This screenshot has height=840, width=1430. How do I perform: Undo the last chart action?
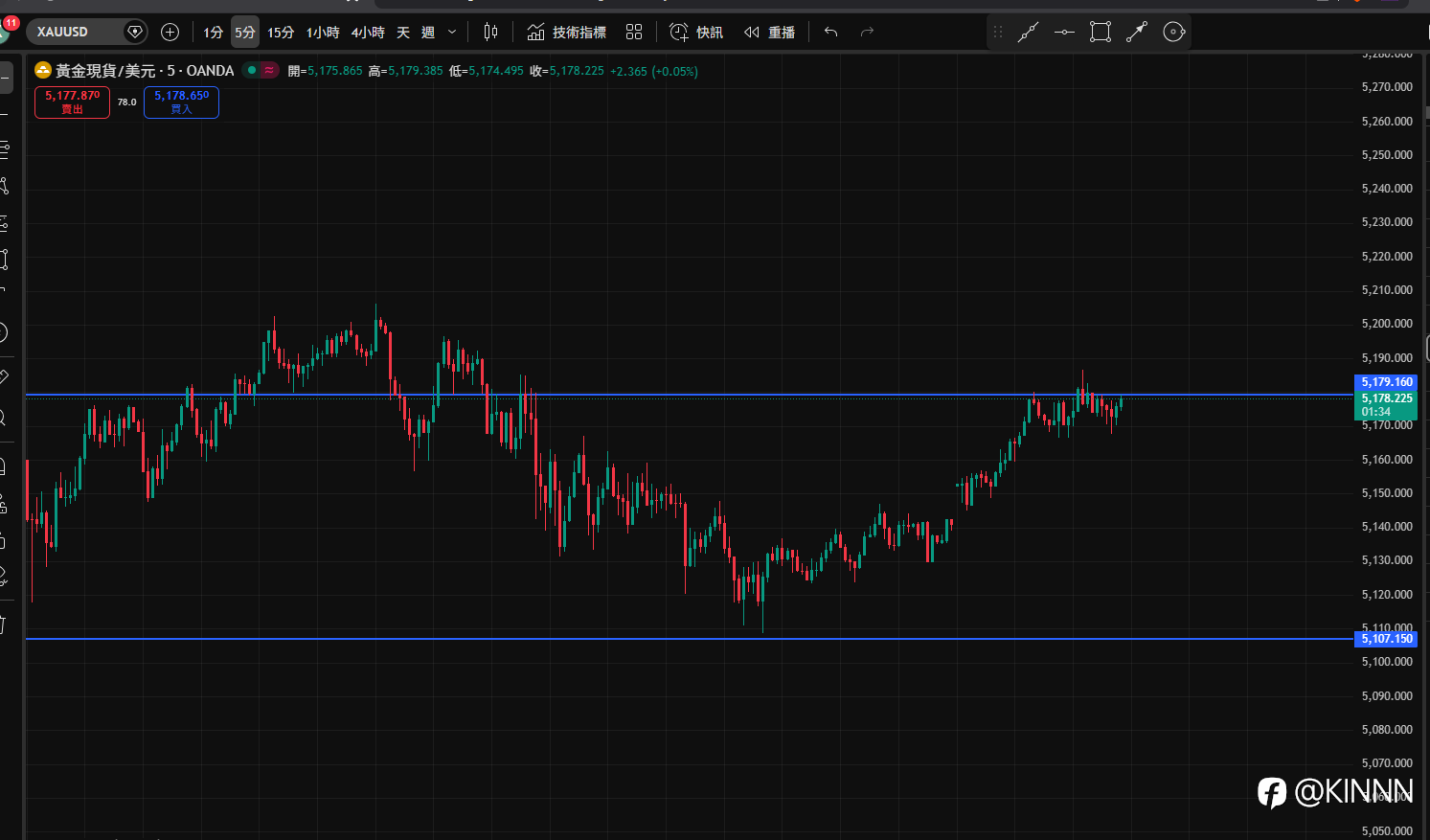tap(830, 33)
